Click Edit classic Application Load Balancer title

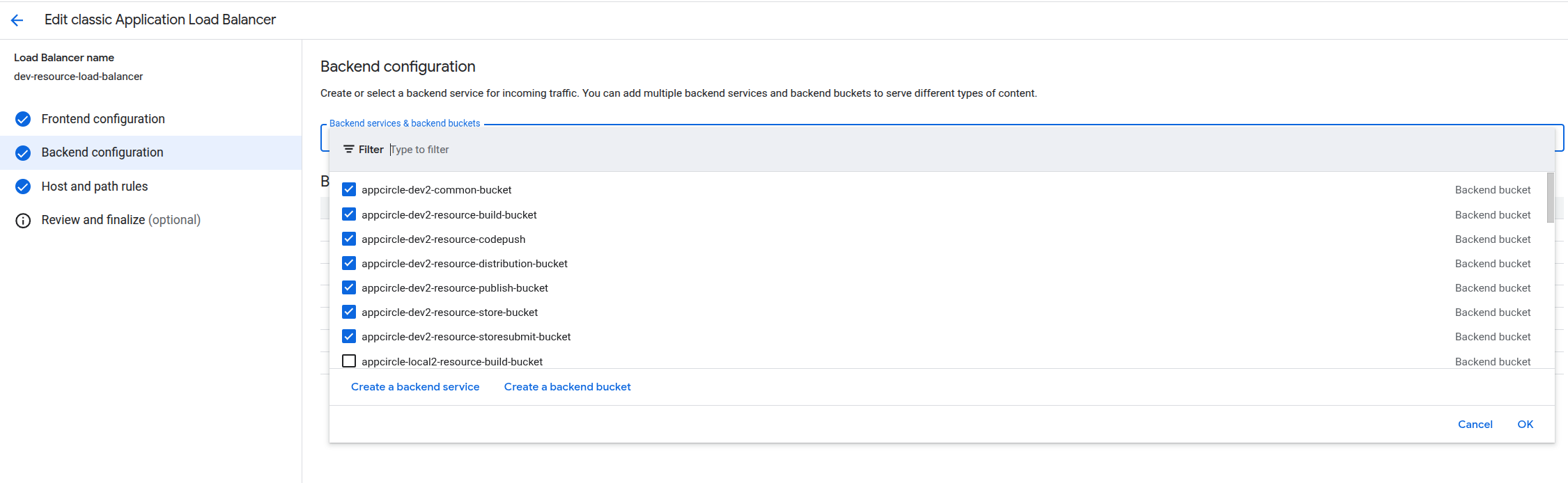click(160, 19)
